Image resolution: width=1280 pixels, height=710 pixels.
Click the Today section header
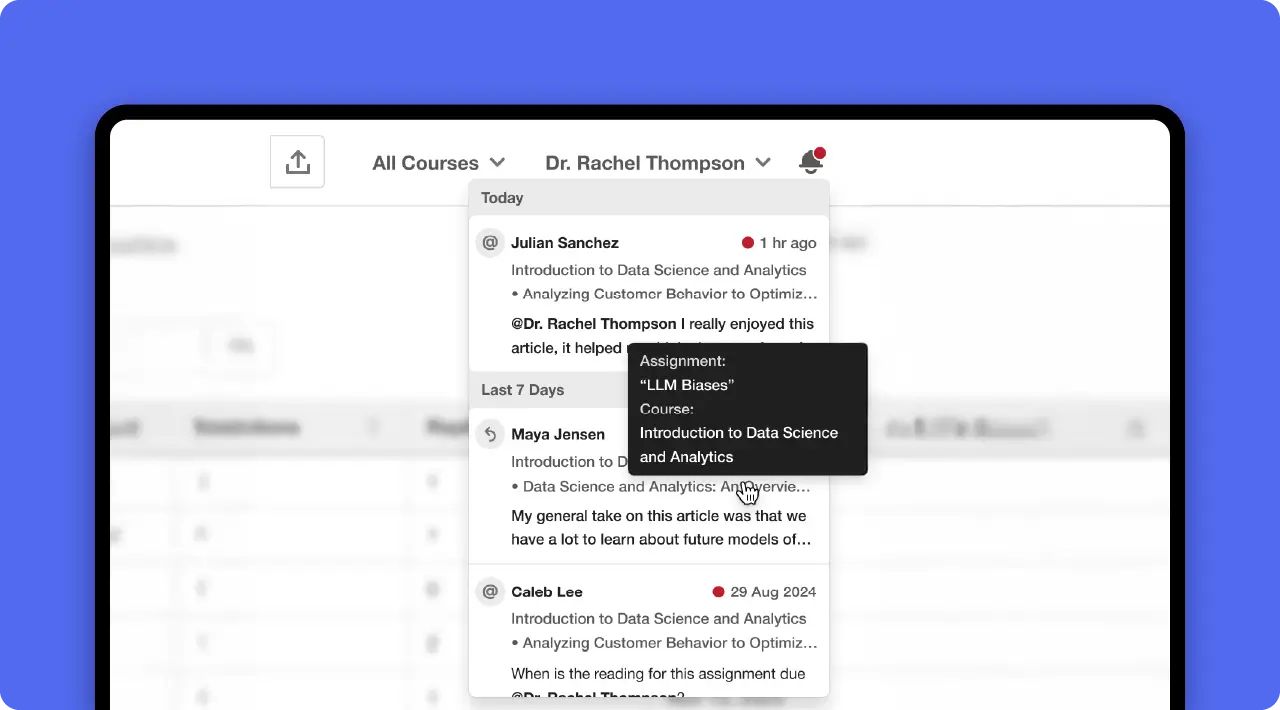(x=649, y=198)
